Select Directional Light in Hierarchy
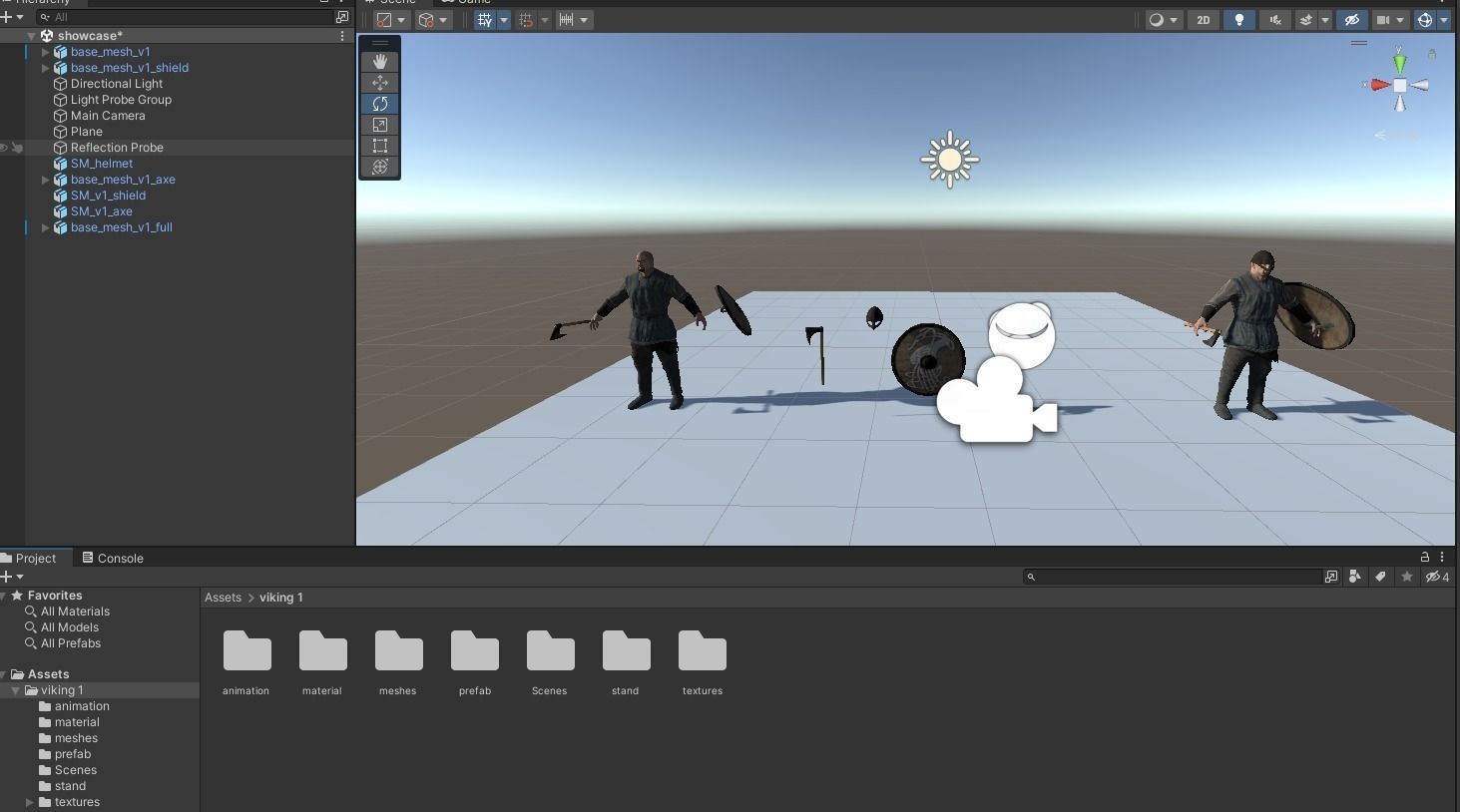Screen dimensions: 1460x812 point(117,84)
